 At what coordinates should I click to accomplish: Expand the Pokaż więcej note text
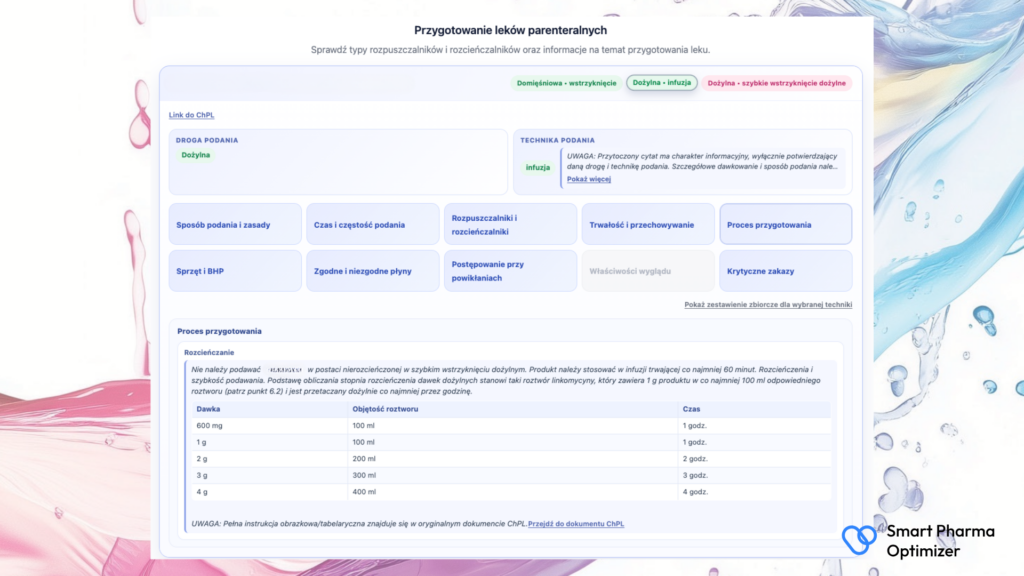point(588,179)
